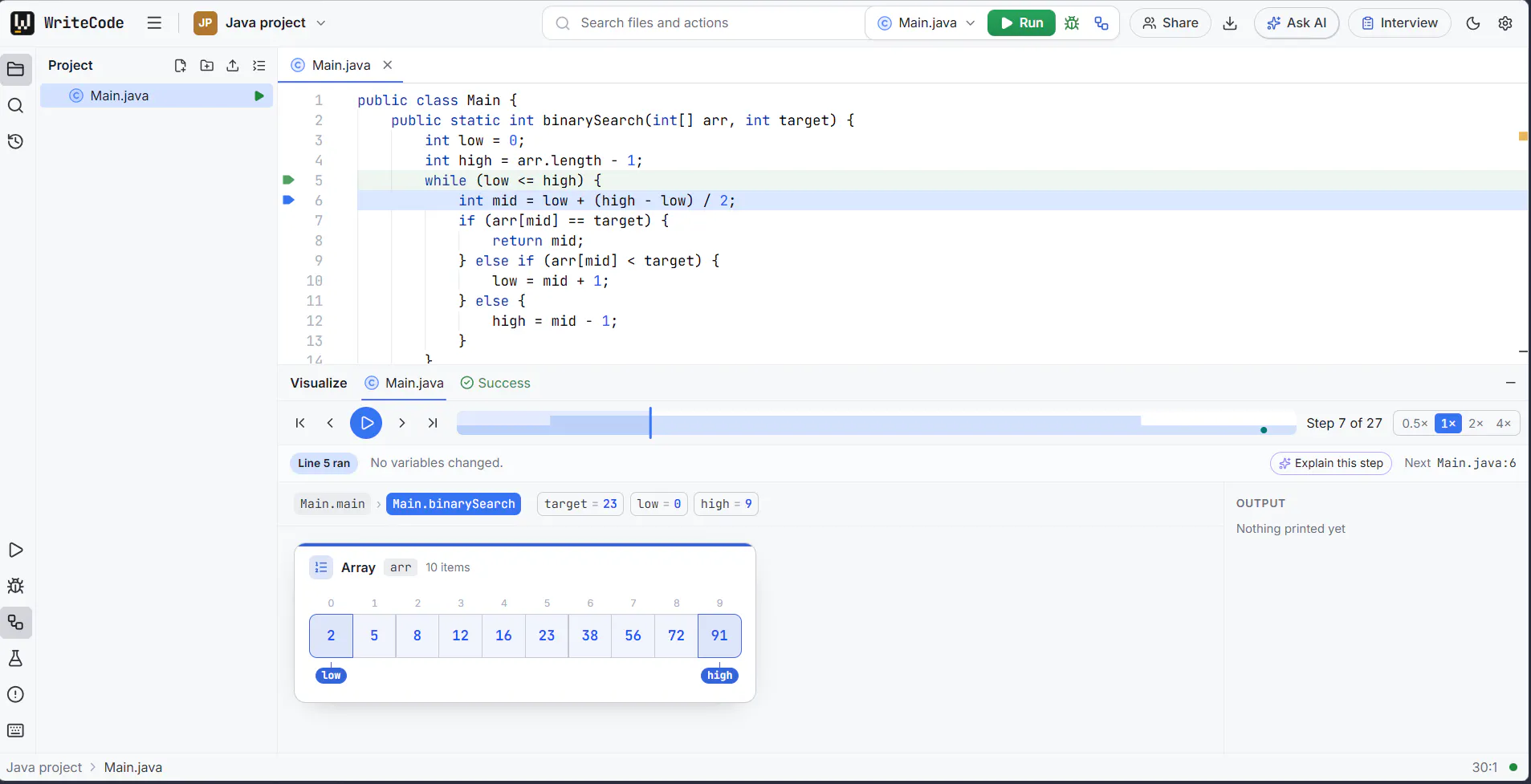Toggle dark mode with the moon icon

click(1473, 23)
